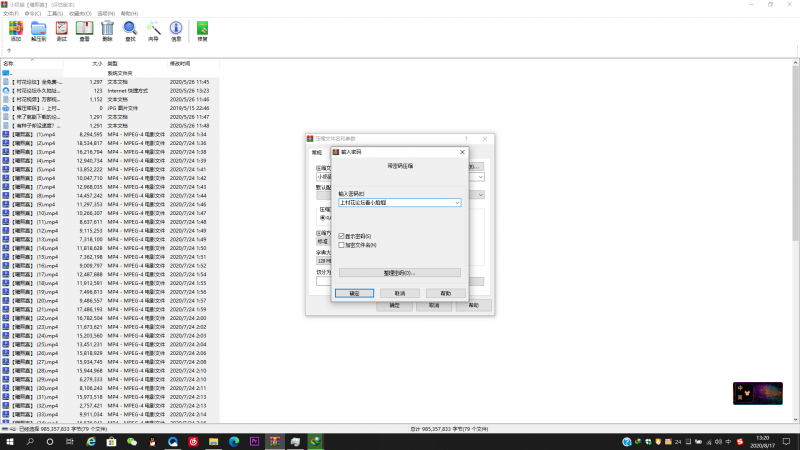This screenshot has width=800, height=450.
Task: Open the Windows Start menu button
Action: pos(10,441)
